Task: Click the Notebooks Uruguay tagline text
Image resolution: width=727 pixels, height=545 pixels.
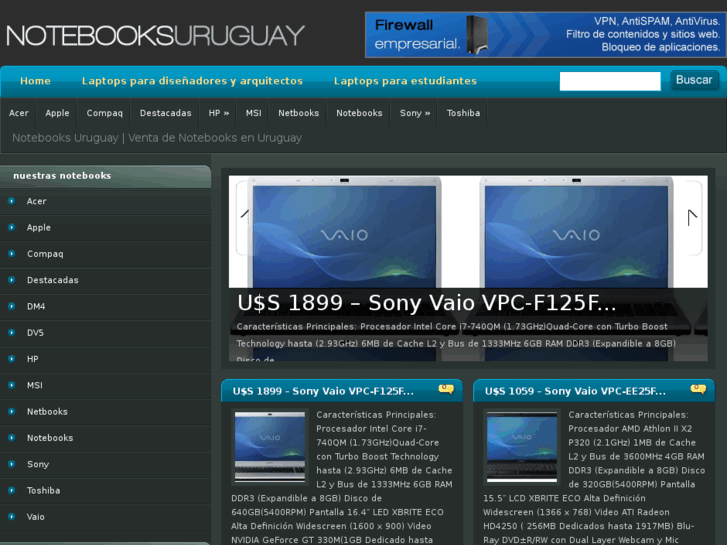Action: point(157,138)
